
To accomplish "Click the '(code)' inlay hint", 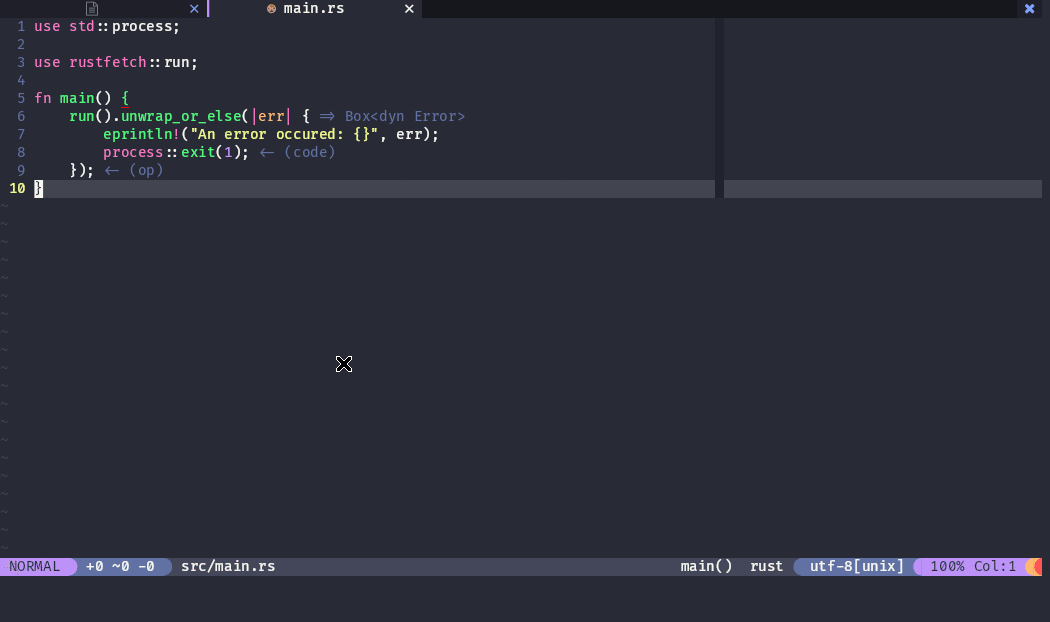I will click(309, 153).
